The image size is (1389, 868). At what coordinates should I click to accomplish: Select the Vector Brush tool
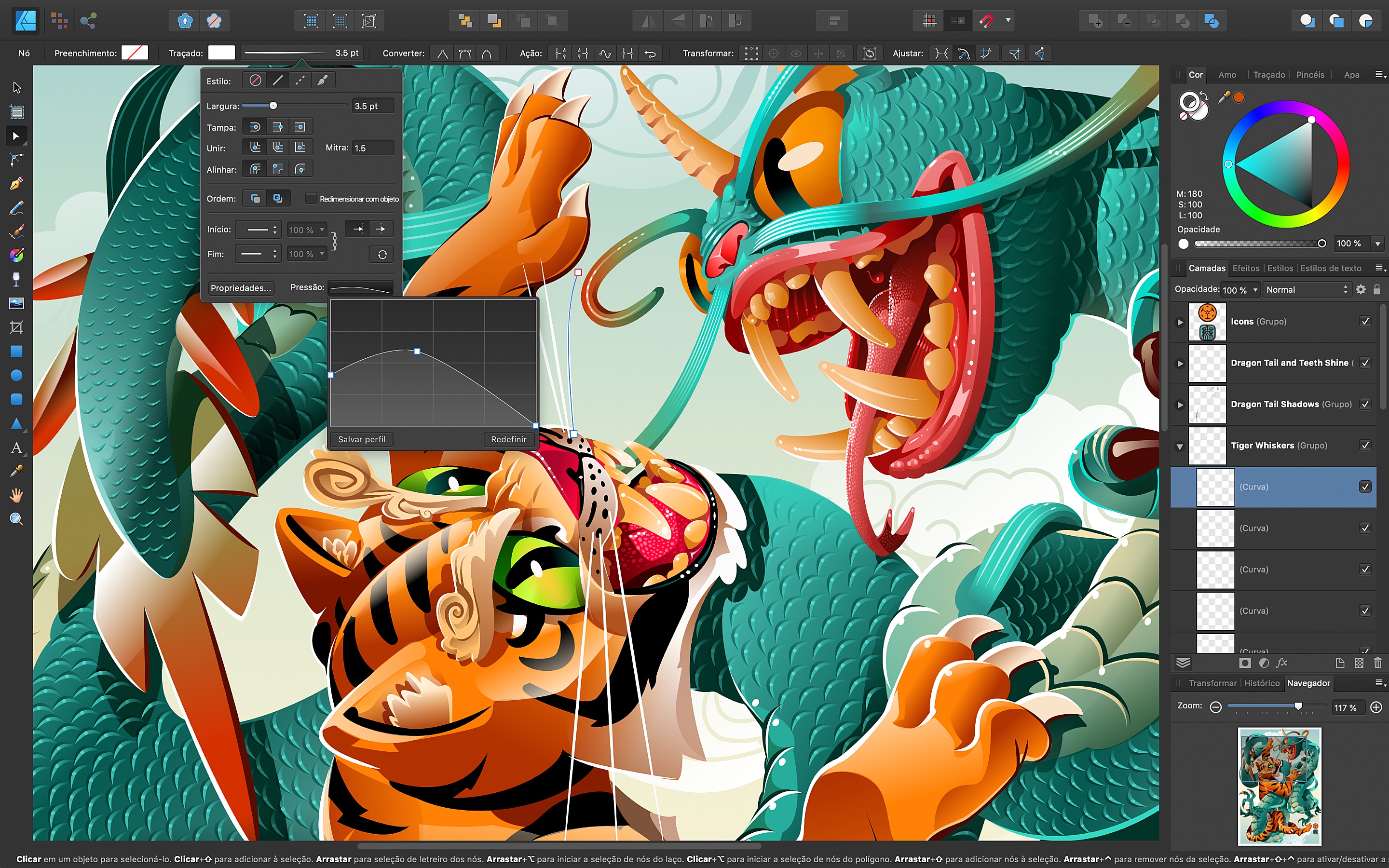tap(17, 232)
